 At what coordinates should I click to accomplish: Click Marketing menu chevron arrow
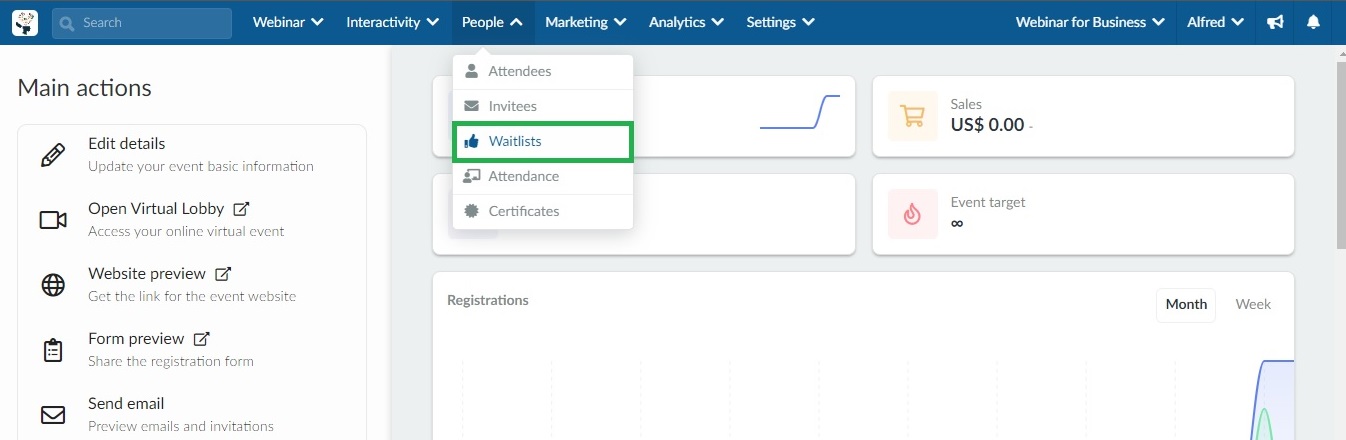[620, 22]
